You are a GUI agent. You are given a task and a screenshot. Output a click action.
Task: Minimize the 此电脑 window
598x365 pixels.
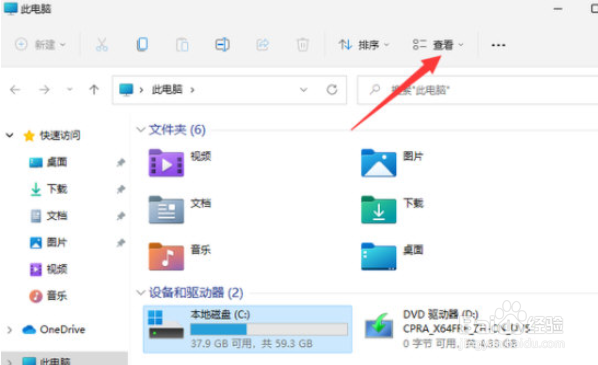(558, 8)
